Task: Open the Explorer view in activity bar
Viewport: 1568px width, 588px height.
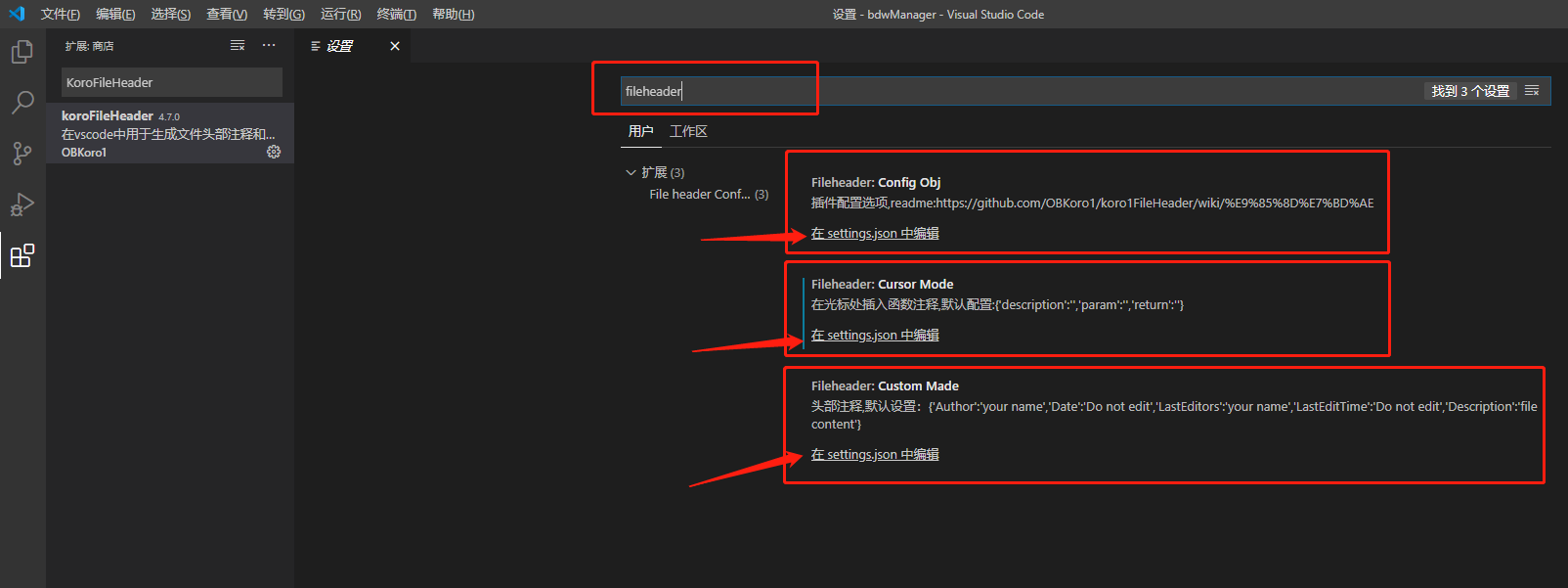Action: (x=22, y=51)
